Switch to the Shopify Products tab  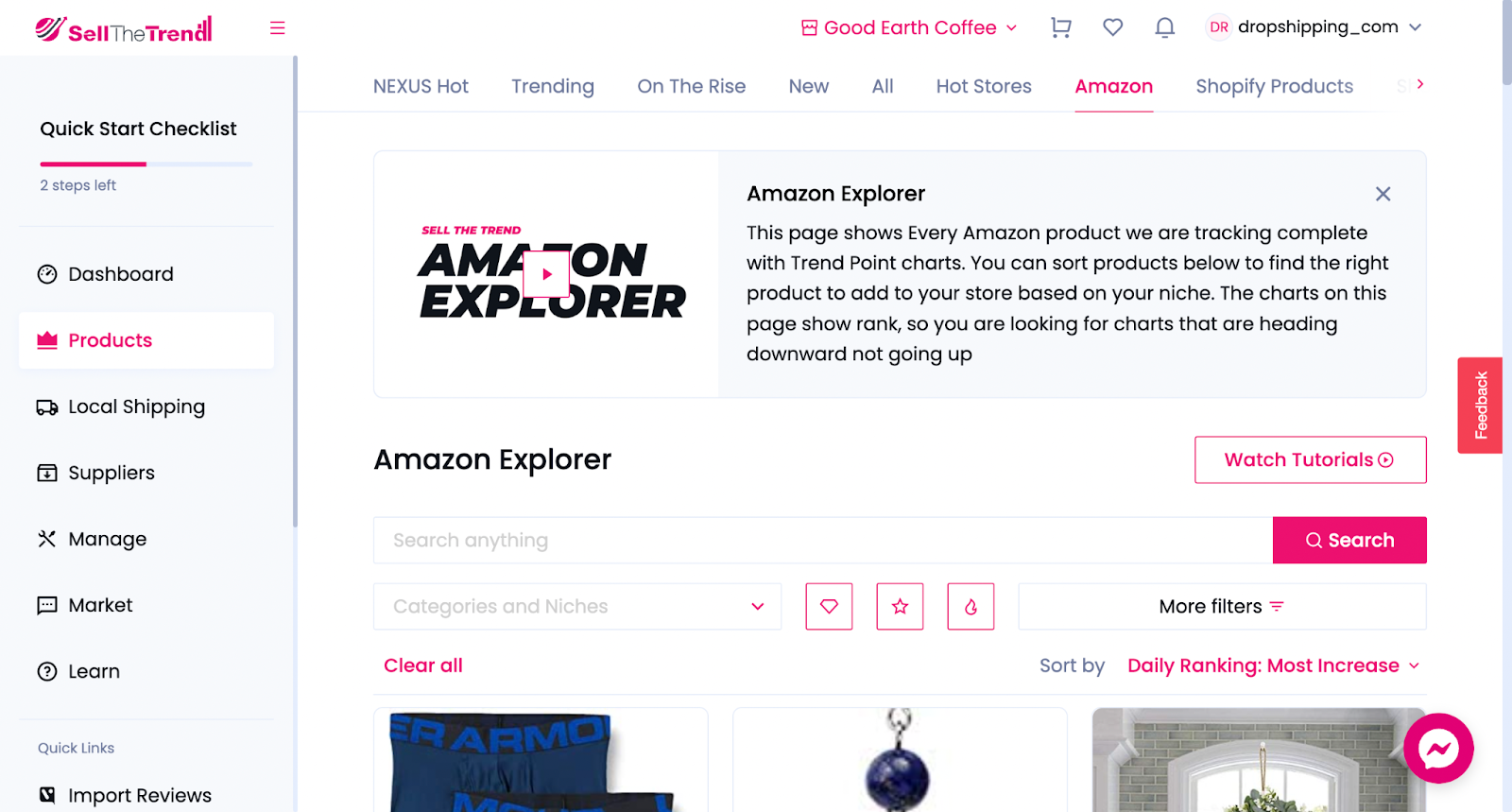point(1274,86)
